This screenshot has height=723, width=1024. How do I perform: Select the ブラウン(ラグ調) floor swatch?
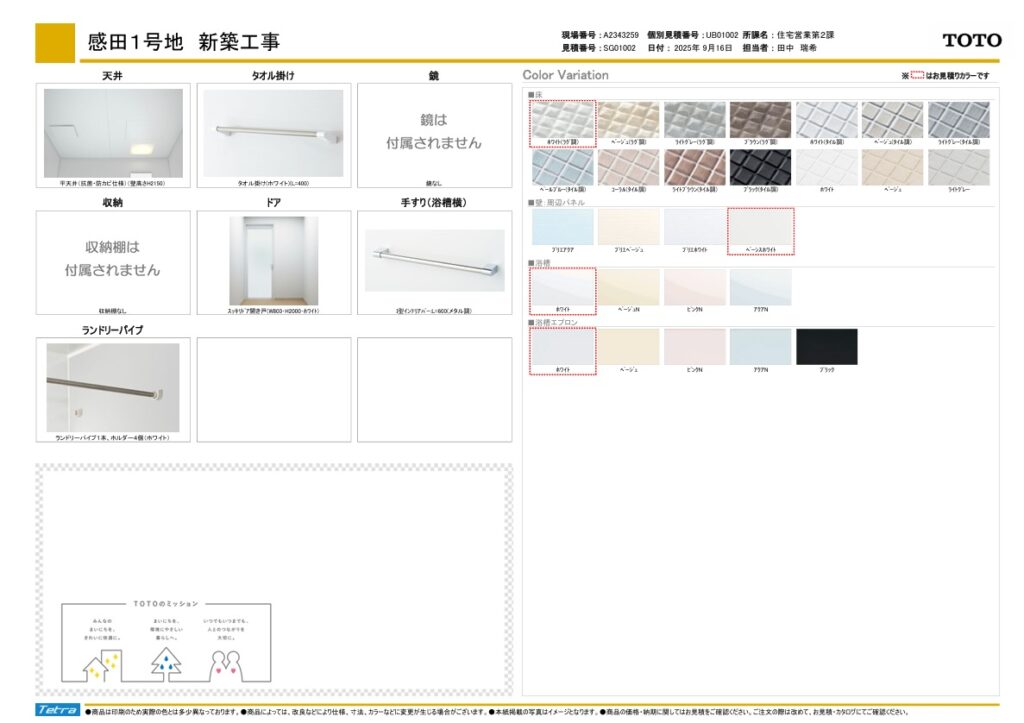(759, 120)
